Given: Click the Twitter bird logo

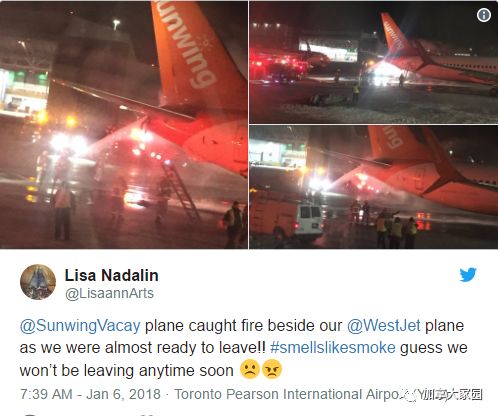Looking at the screenshot, I should 468,275.
